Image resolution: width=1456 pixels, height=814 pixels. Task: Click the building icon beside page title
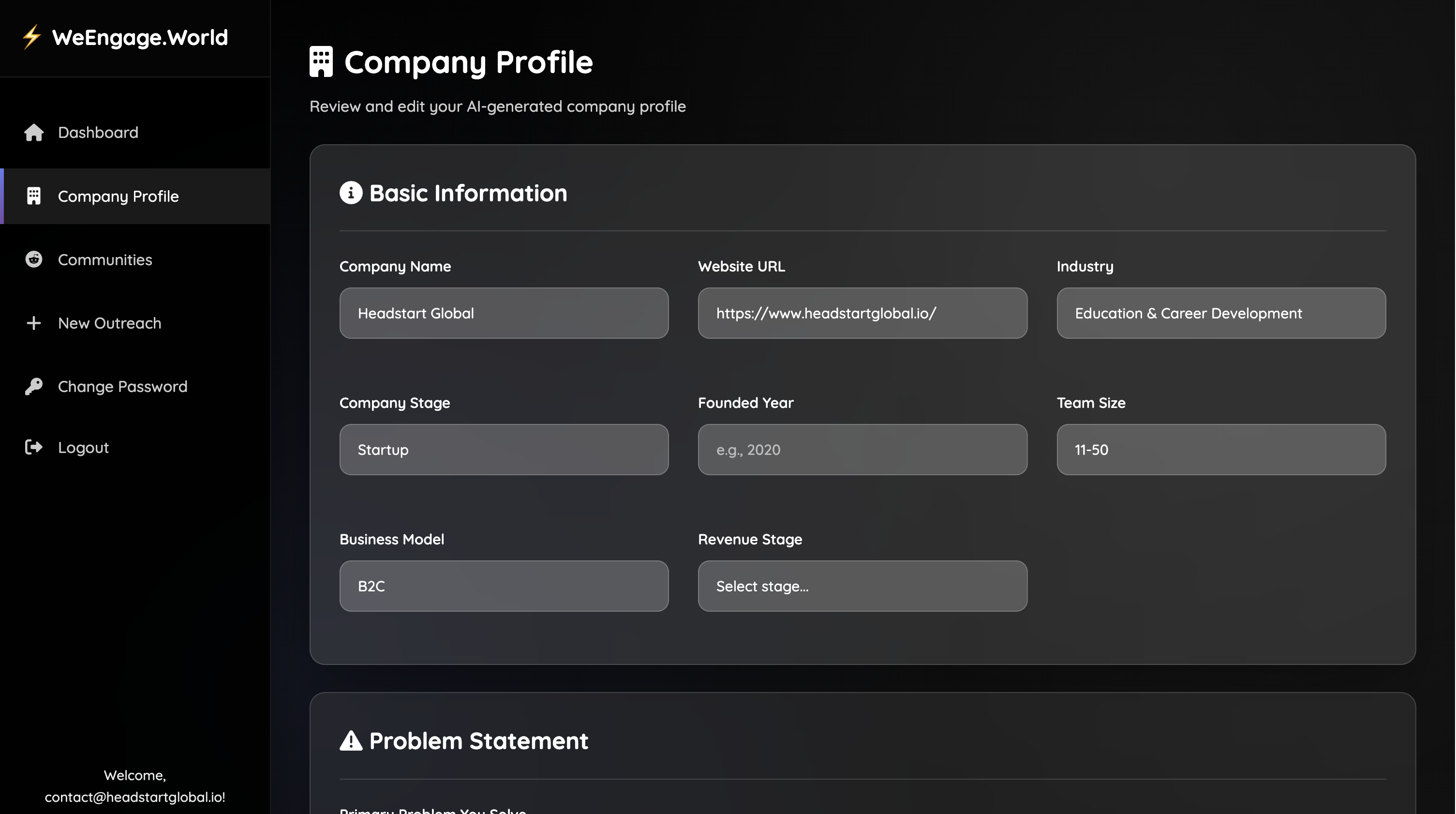click(321, 61)
